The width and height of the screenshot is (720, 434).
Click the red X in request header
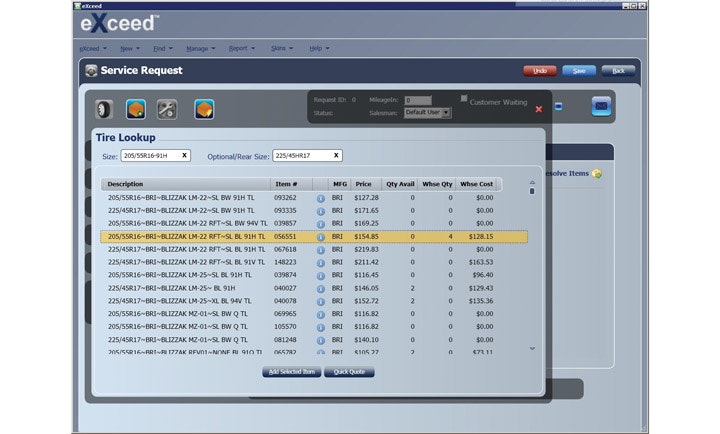(x=539, y=108)
